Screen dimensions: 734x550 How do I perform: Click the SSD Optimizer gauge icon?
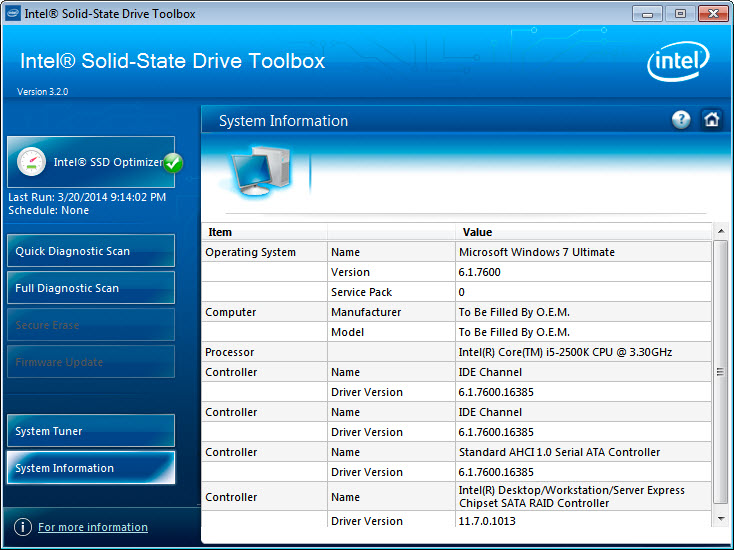(x=31, y=162)
